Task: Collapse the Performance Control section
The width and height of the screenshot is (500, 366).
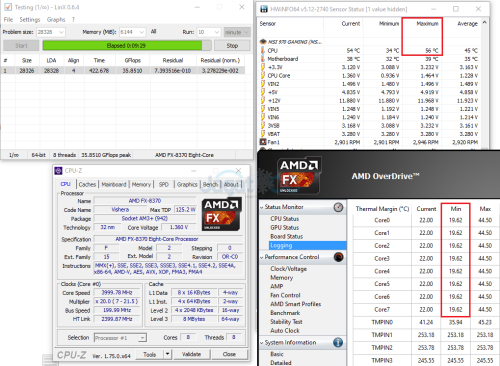Action: click(x=262, y=257)
